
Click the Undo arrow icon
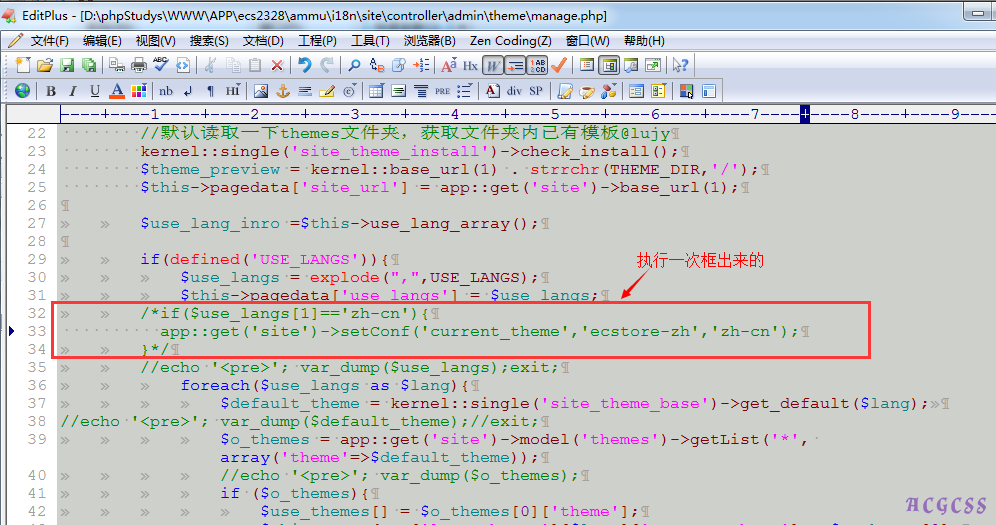pos(303,65)
